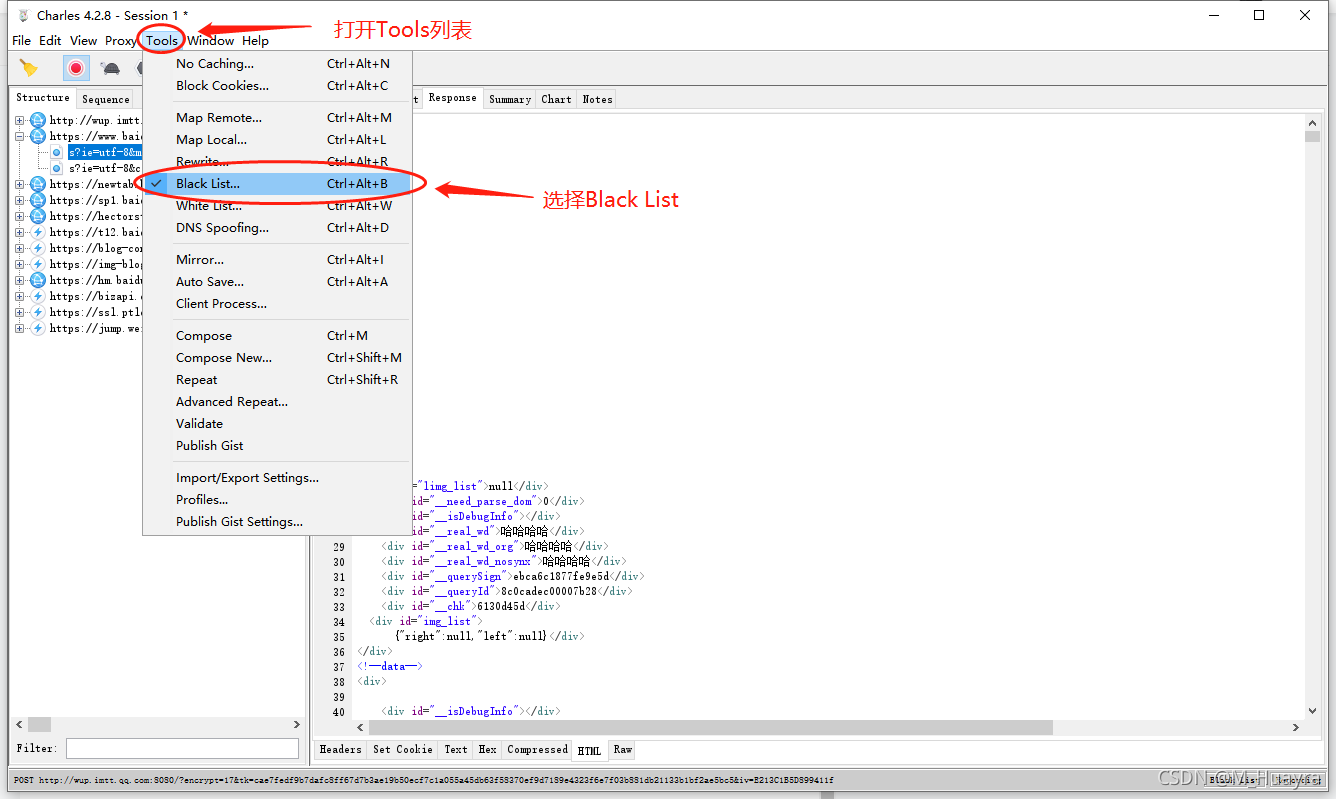Expand the http://wup.imtt host node
Image resolution: width=1336 pixels, height=799 pixels.
click(x=20, y=120)
